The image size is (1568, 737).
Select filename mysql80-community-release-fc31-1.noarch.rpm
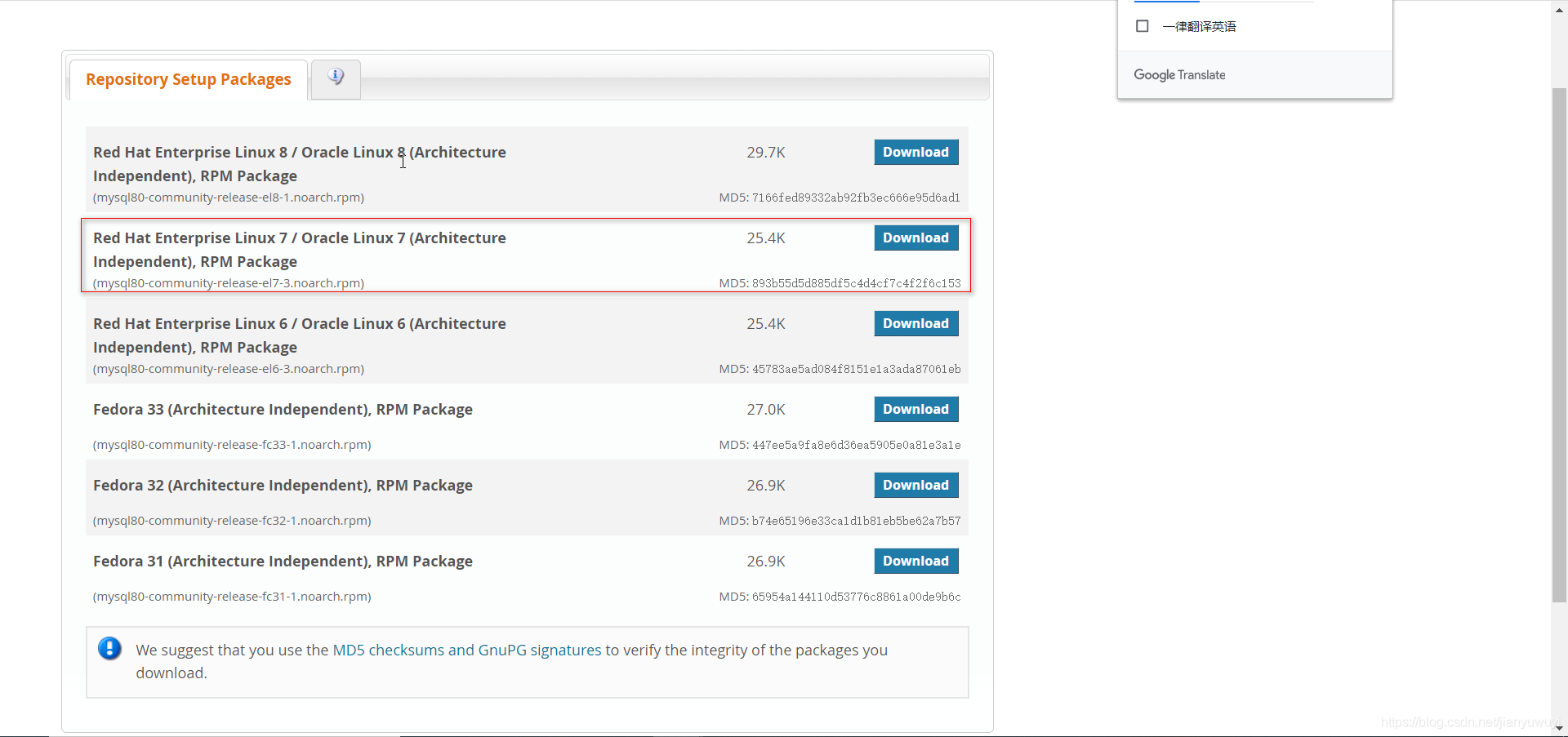(232, 597)
